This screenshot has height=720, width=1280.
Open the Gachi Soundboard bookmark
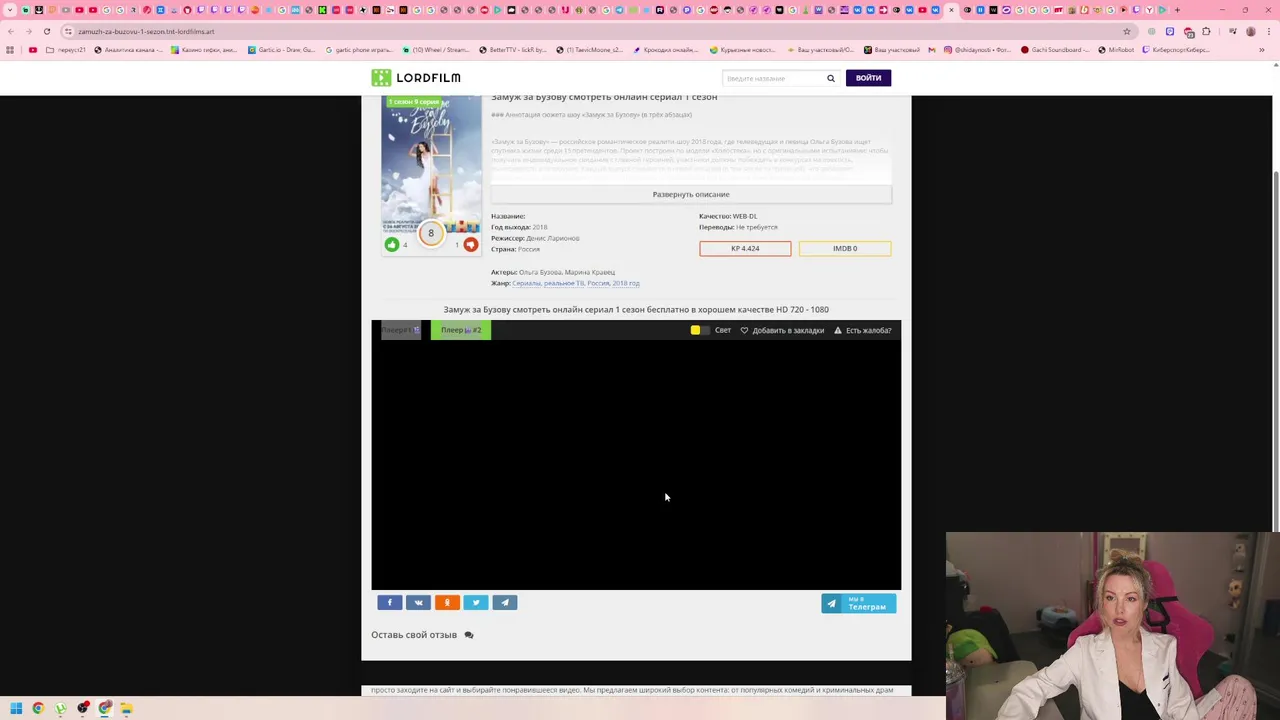pos(1055,50)
